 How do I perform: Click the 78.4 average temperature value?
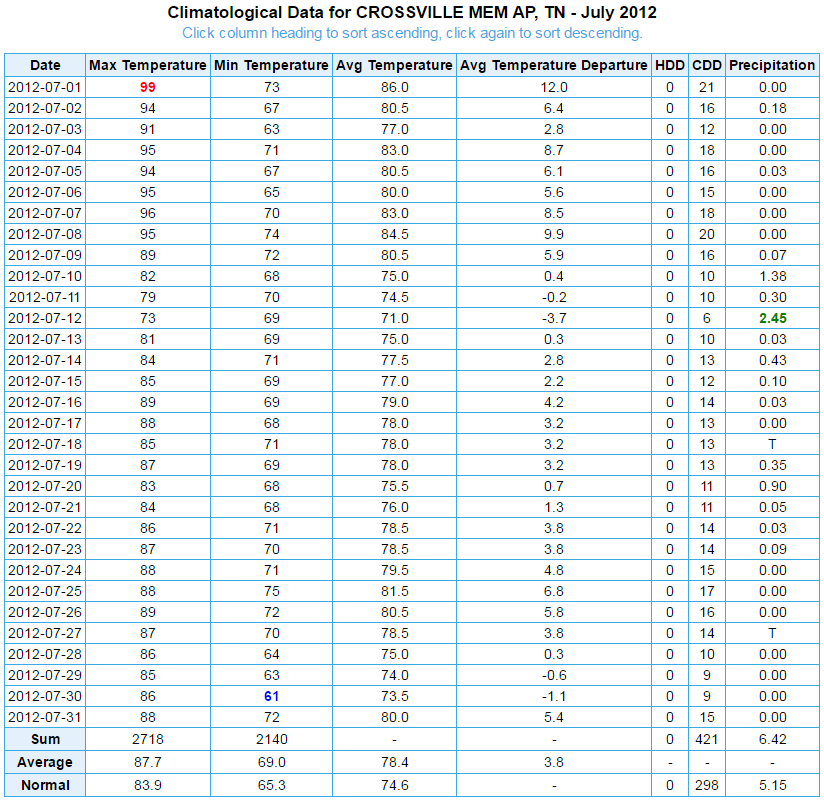click(395, 763)
